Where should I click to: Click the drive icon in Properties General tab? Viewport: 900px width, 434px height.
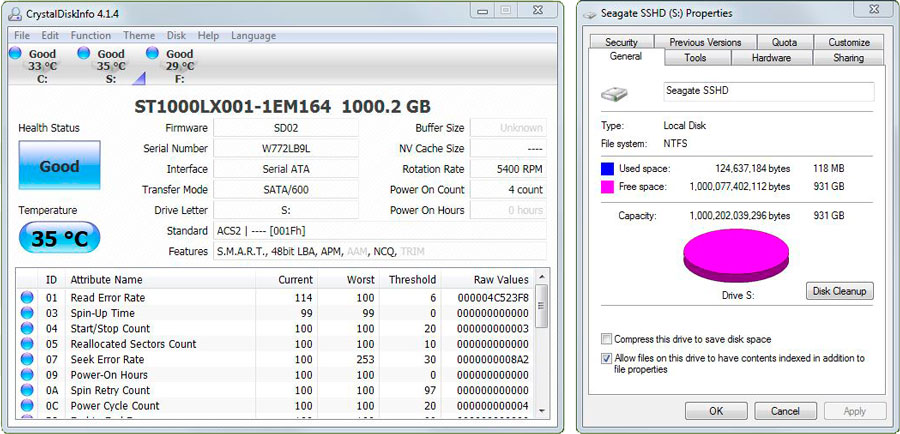614,94
